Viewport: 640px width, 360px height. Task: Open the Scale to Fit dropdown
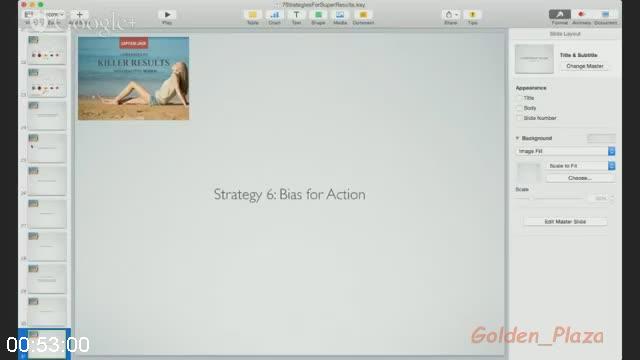pyautogui.click(x=580, y=166)
